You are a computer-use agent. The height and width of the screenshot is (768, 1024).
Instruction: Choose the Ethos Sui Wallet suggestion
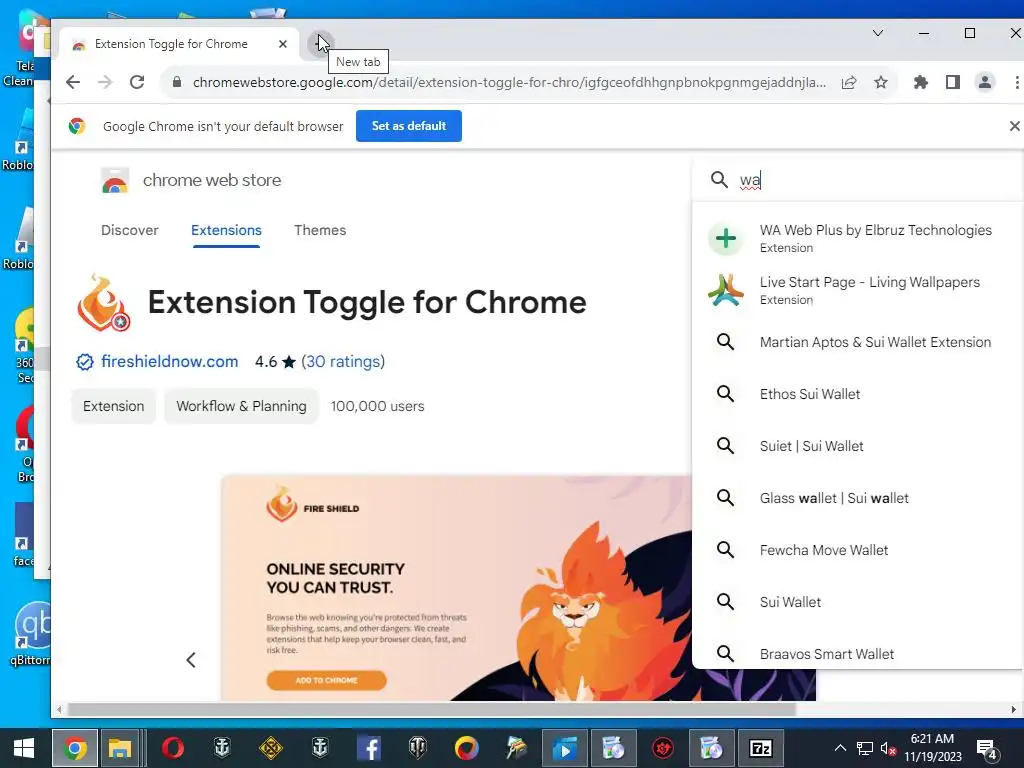[858, 394]
